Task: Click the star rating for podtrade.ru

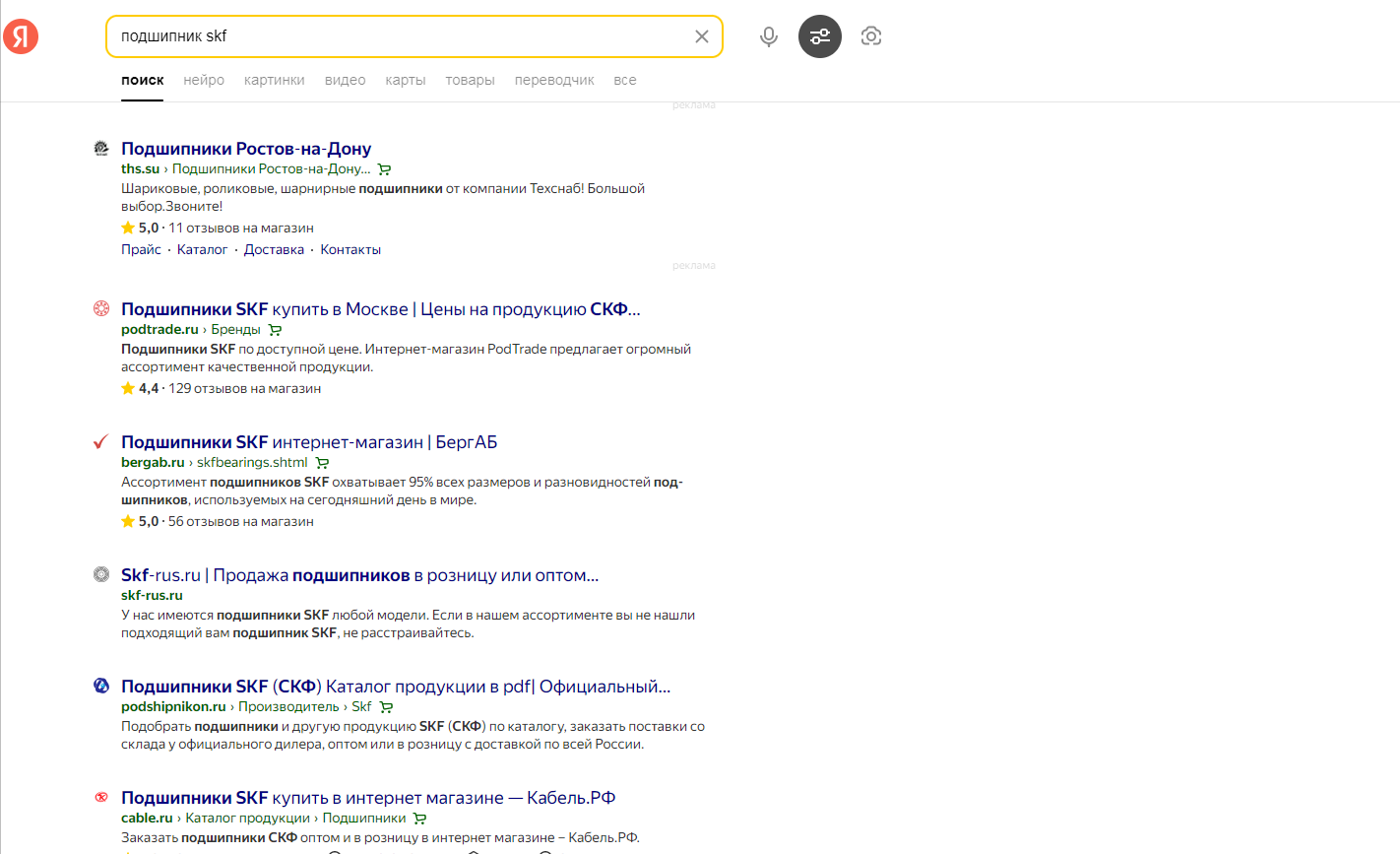Action: coord(140,388)
